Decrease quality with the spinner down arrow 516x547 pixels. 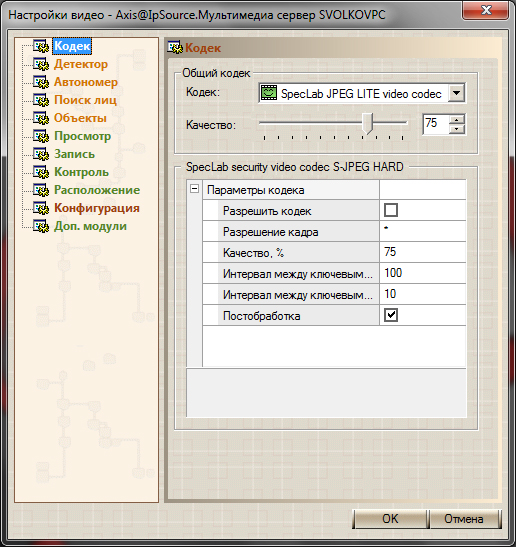click(457, 129)
